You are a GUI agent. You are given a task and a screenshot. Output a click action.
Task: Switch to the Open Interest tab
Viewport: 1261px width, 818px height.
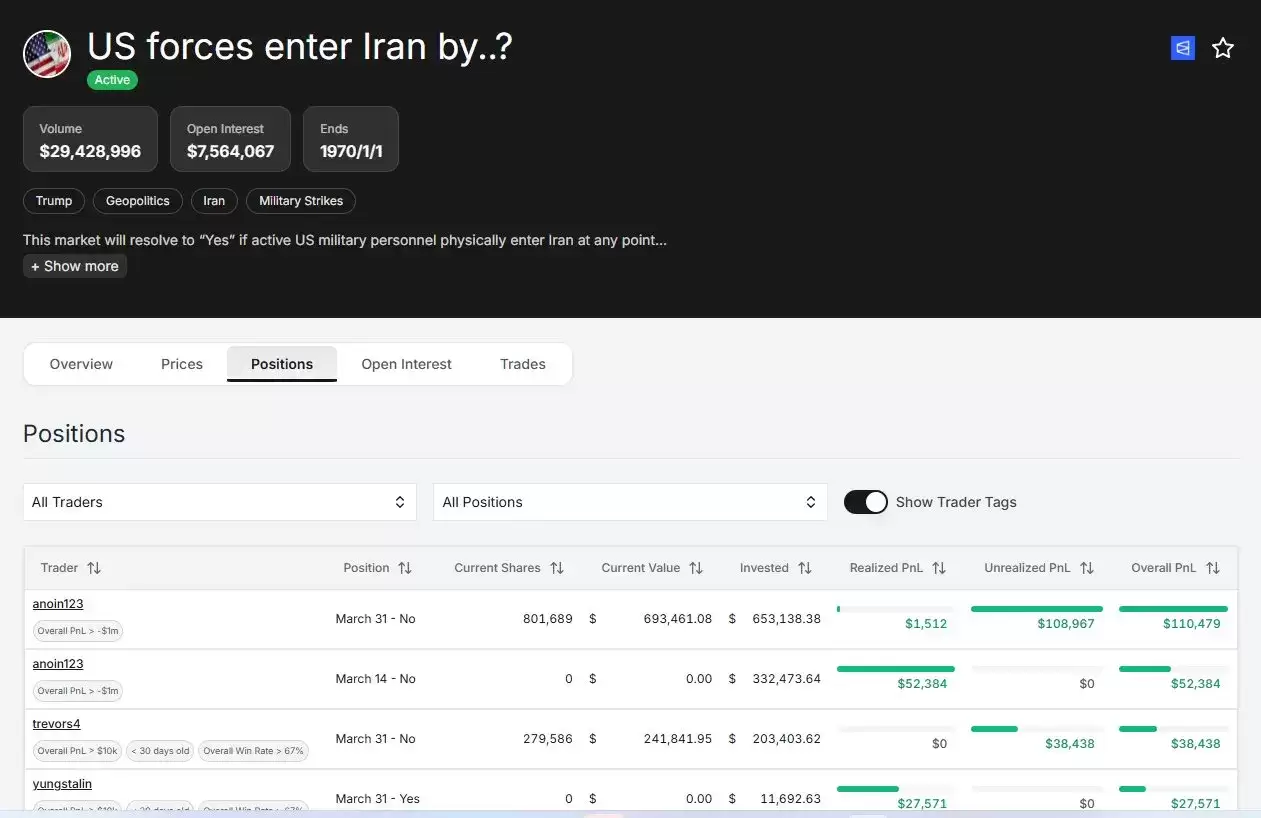406,364
